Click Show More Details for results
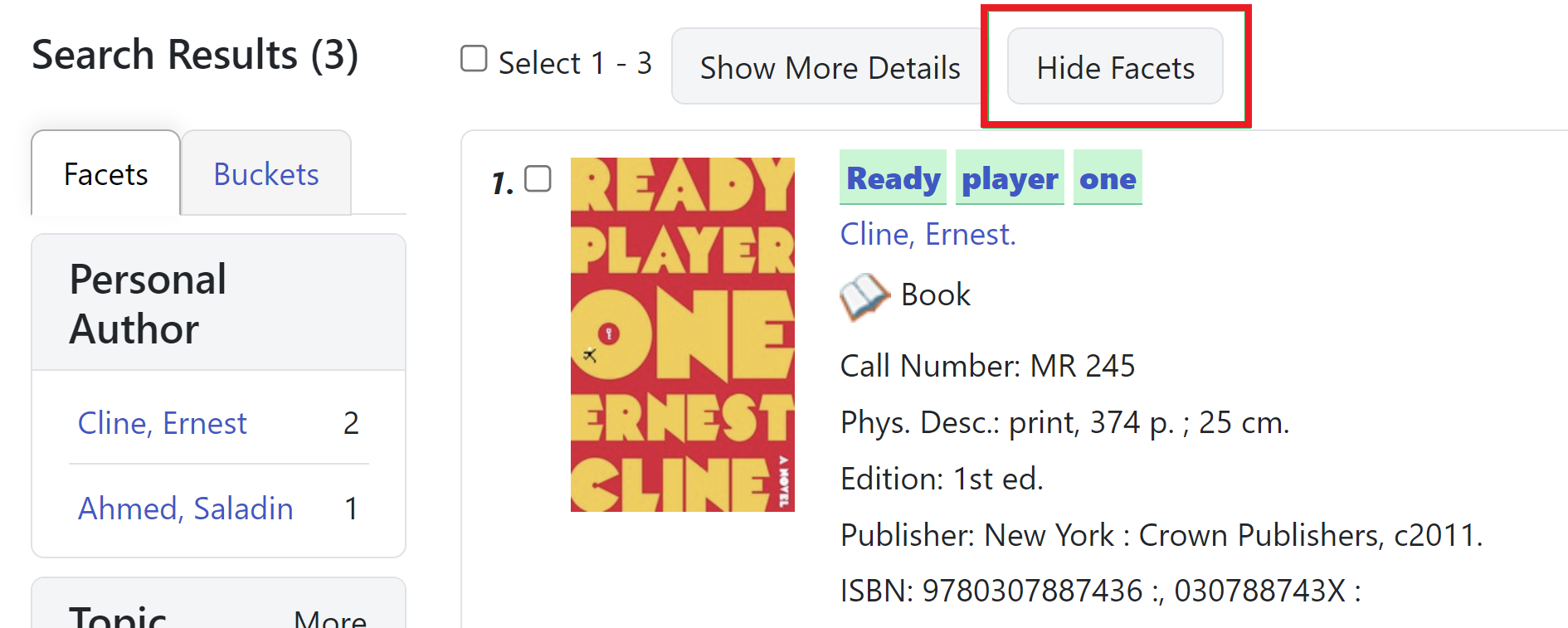 click(829, 67)
